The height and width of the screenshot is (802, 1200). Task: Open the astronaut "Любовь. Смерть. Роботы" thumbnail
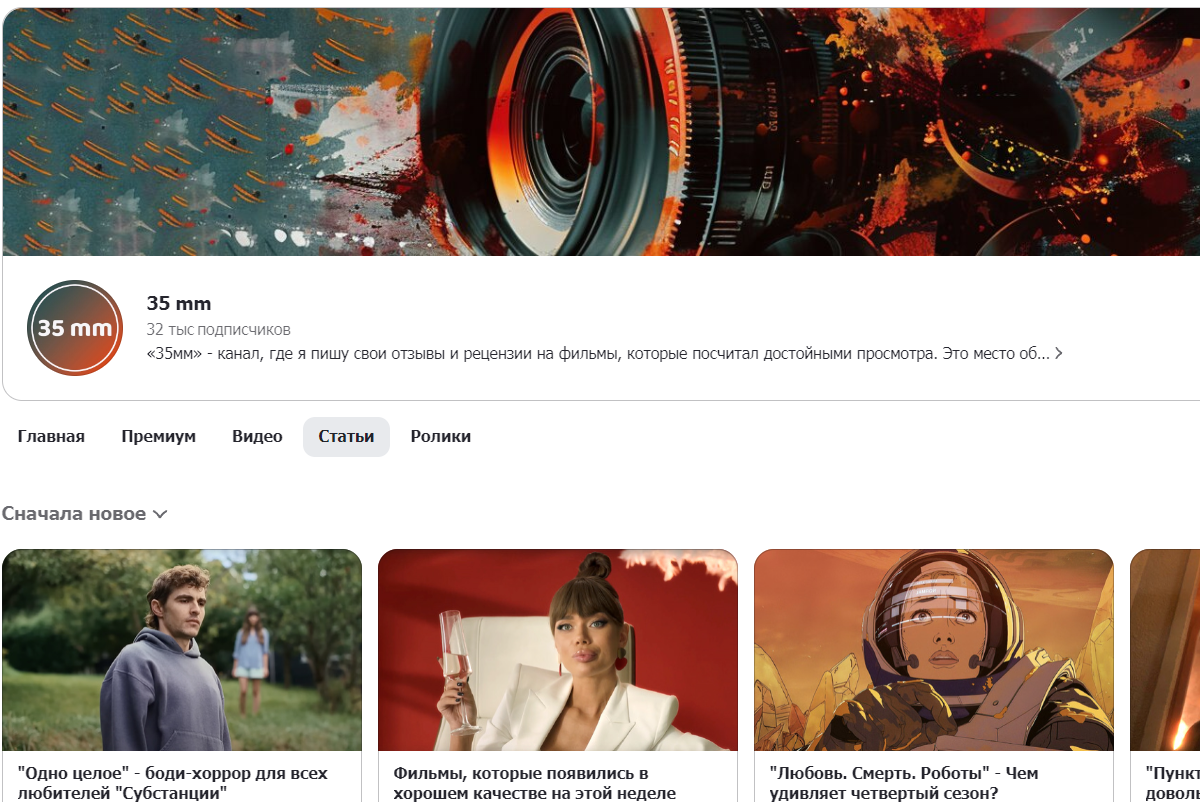click(934, 650)
